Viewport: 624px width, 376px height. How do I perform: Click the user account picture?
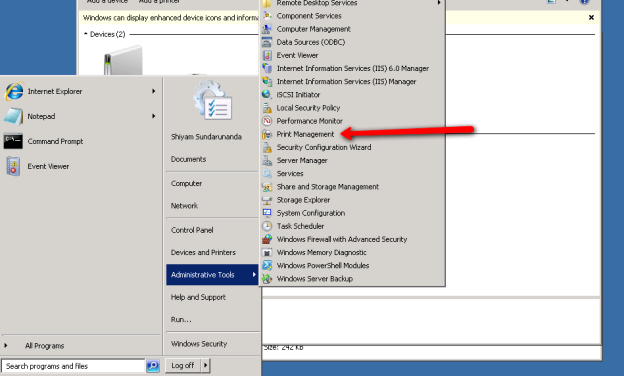(x=213, y=100)
